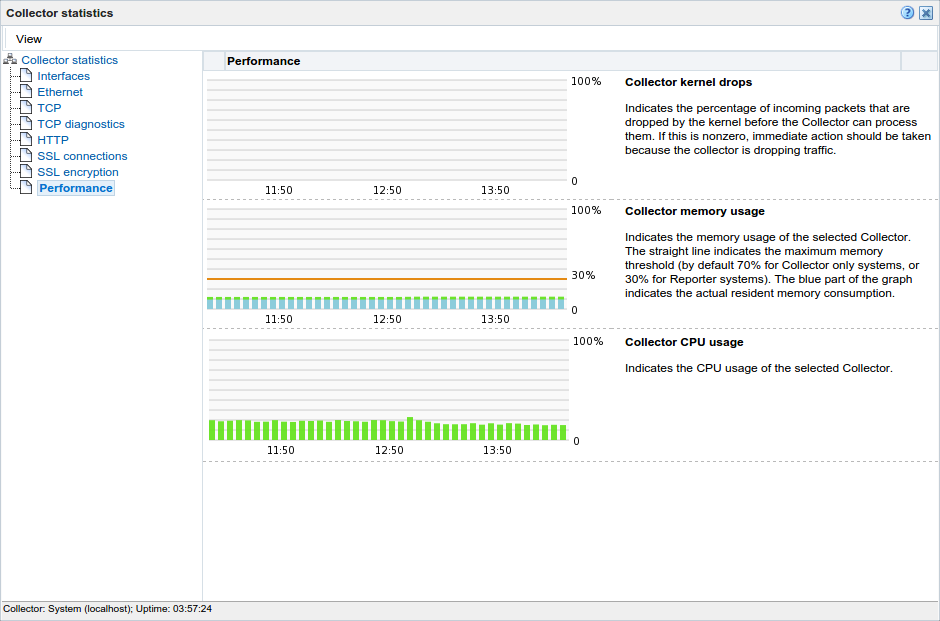Click the page icon next to TCP diagnostics
This screenshot has width=940, height=621.
[x=26, y=123]
